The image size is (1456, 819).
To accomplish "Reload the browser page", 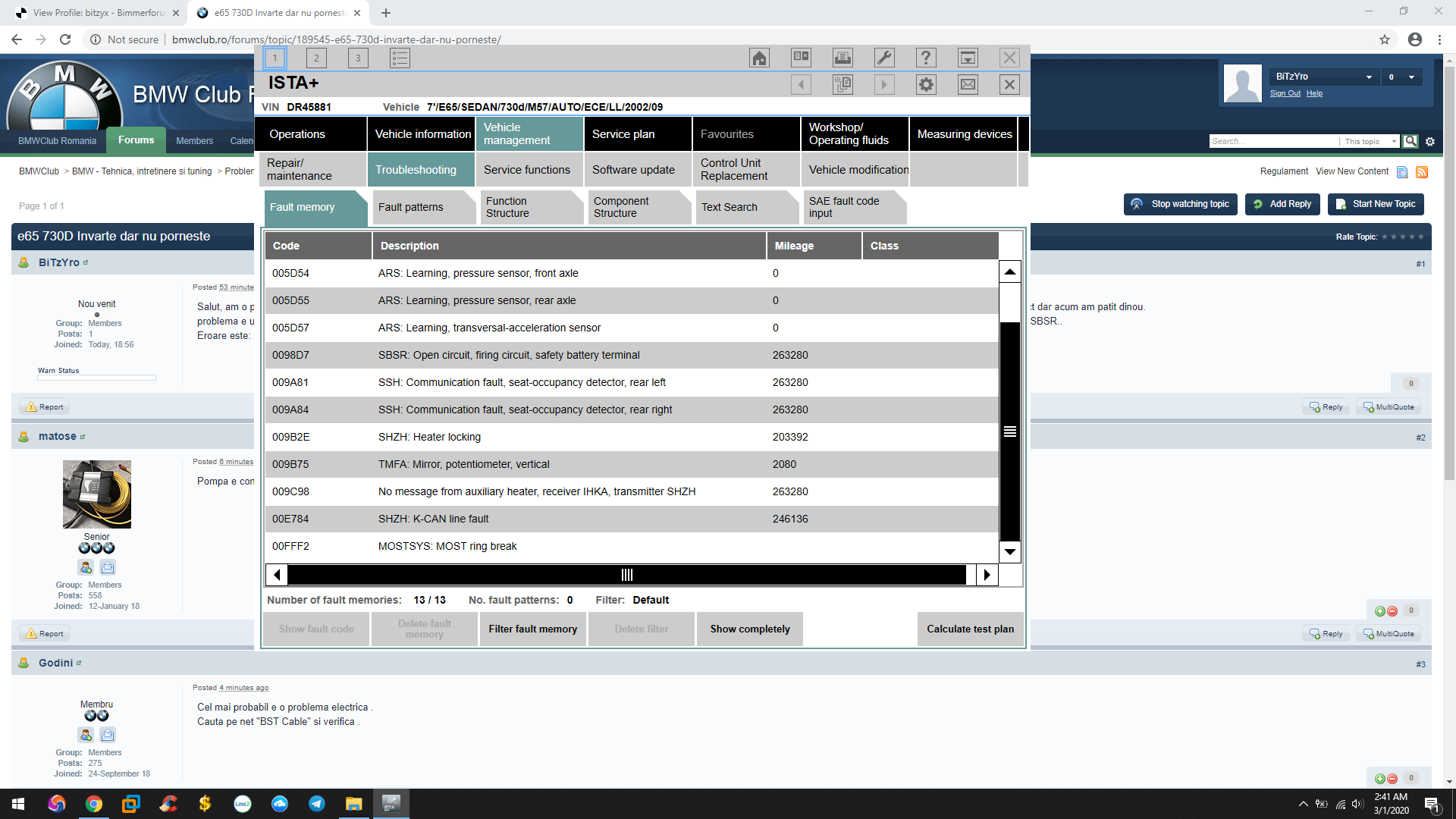I will (x=65, y=39).
